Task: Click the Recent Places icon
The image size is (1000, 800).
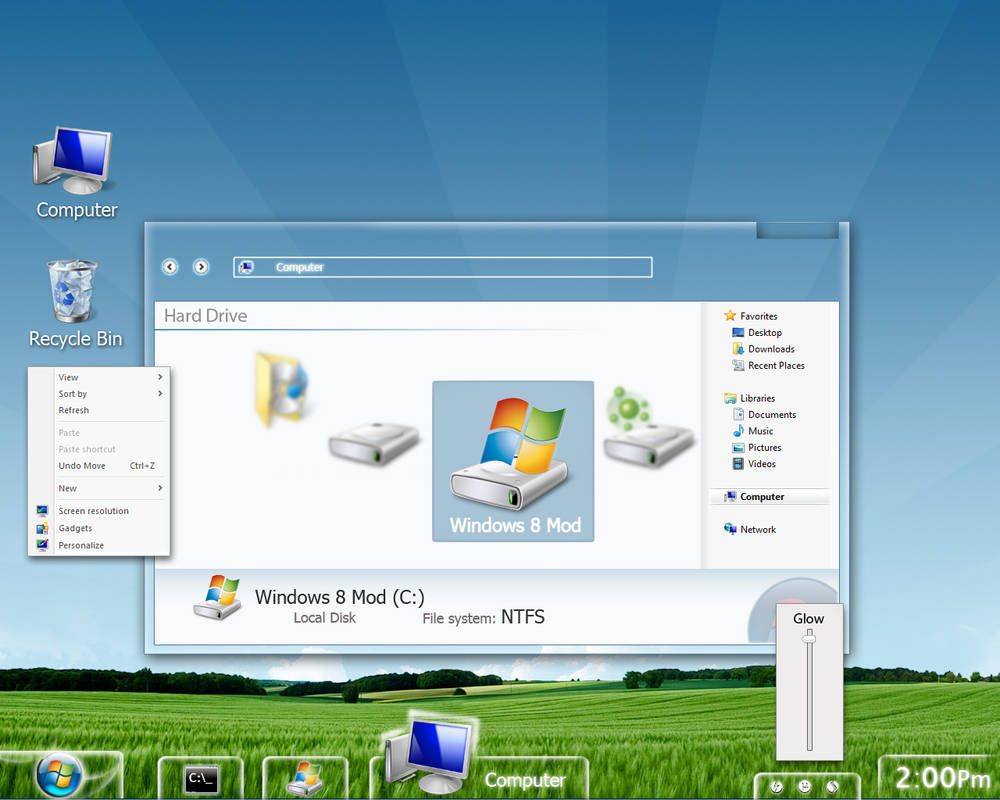Action: pos(739,366)
